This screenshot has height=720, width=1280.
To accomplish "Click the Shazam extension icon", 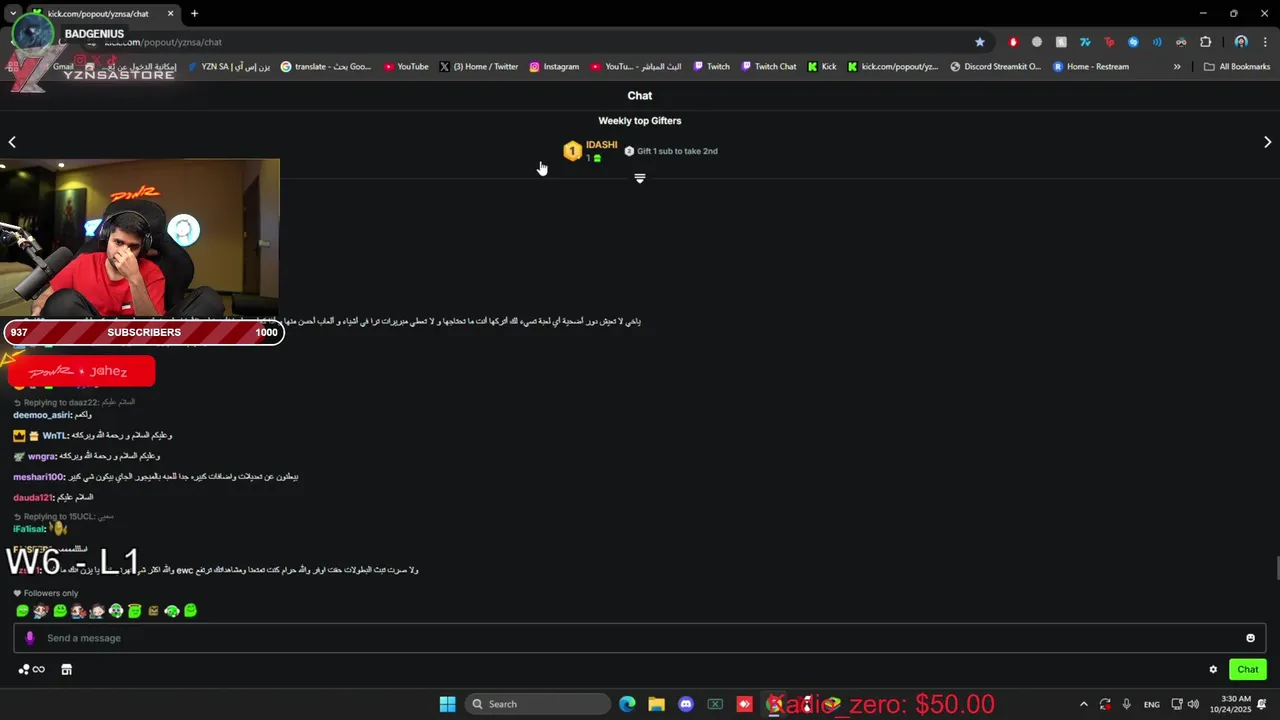I will tap(1133, 42).
